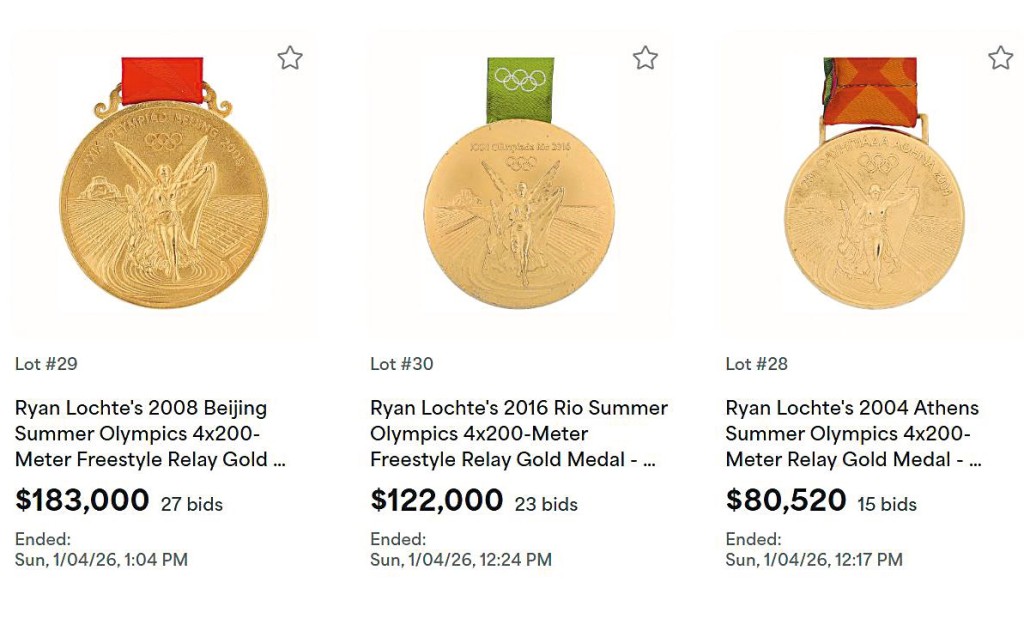Screen dimensions: 1024x643
Task: View the 27 bids history
Action: click(192, 504)
